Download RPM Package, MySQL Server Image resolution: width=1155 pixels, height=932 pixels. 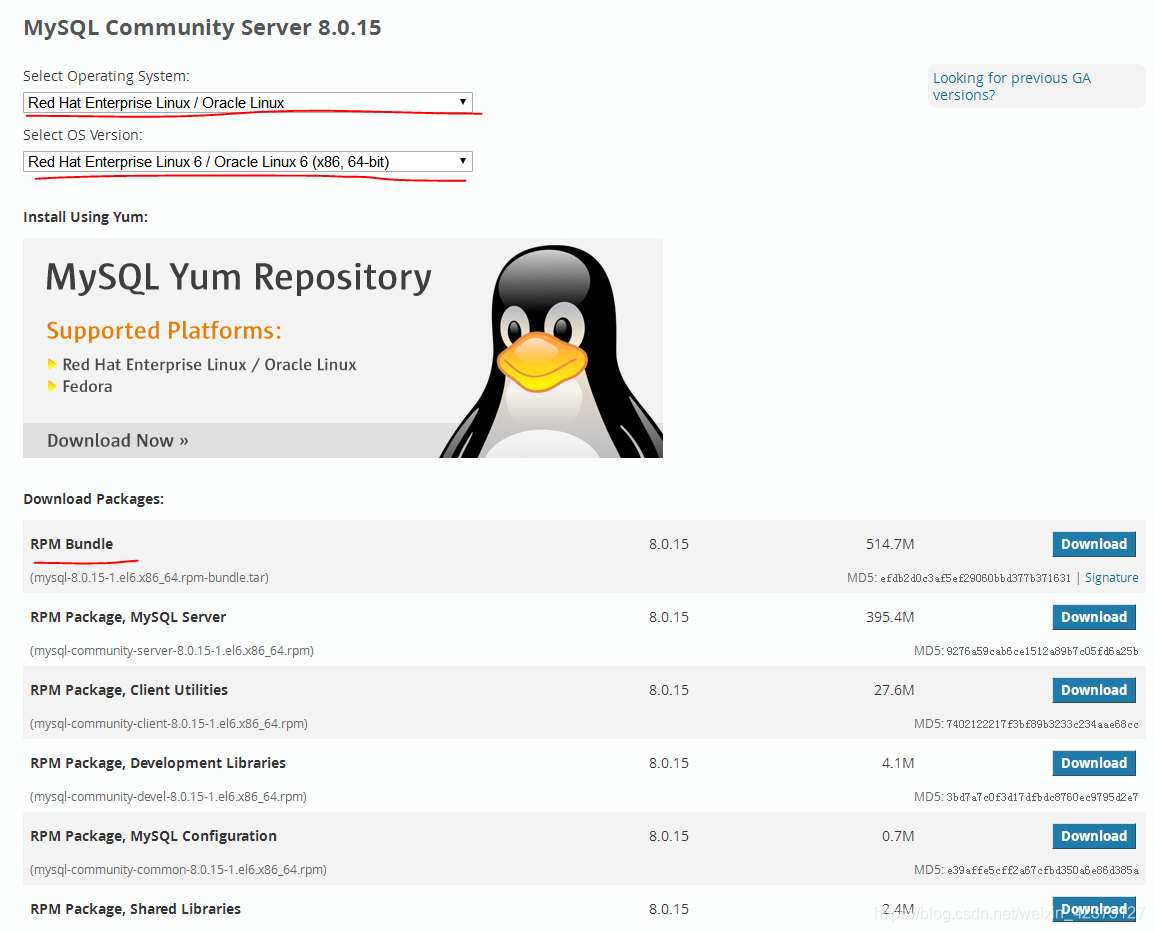[1094, 617]
